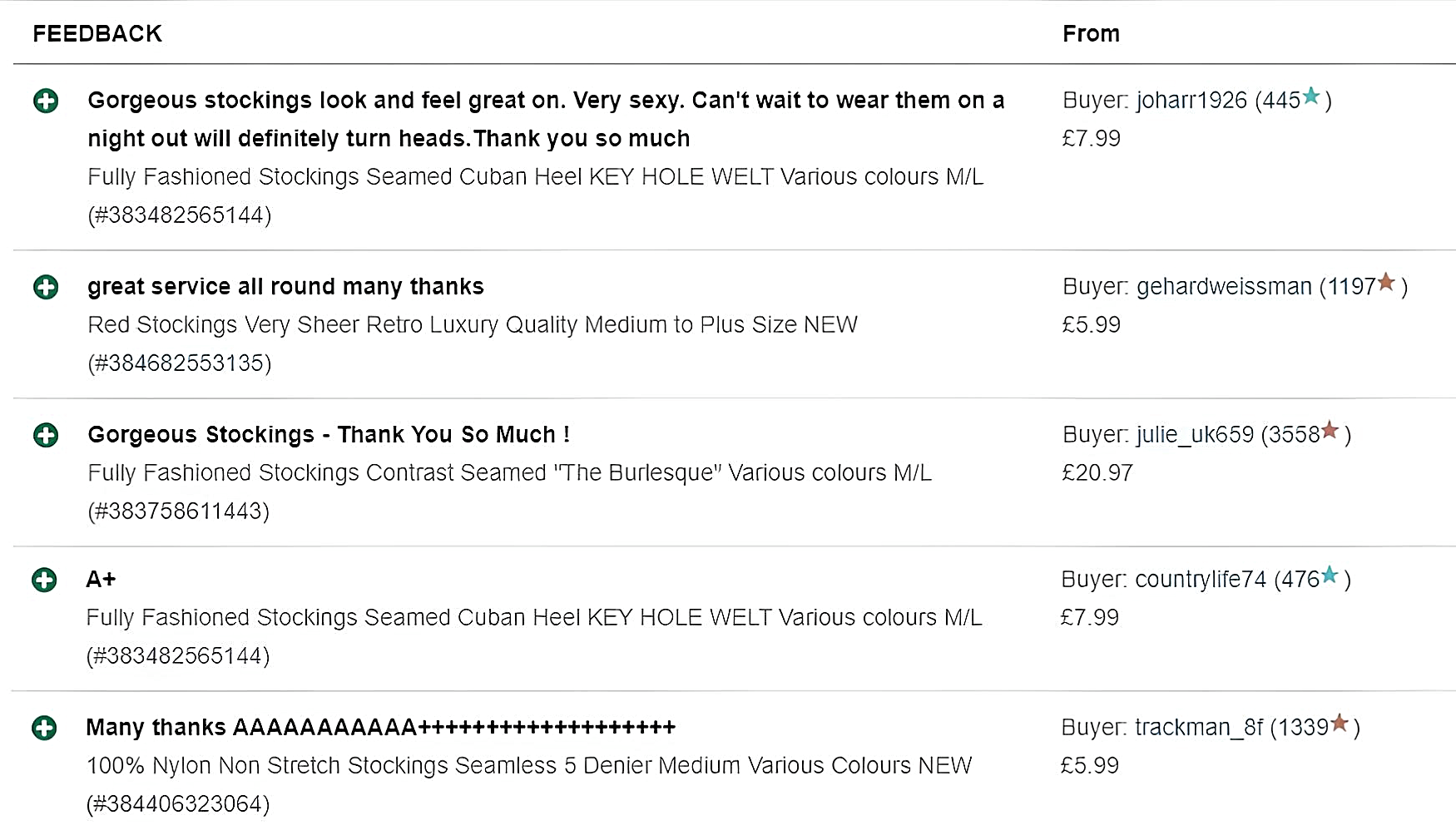Click red star next to trackman_8f's score
The image size is (1456, 835).
(x=1339, y=724)
